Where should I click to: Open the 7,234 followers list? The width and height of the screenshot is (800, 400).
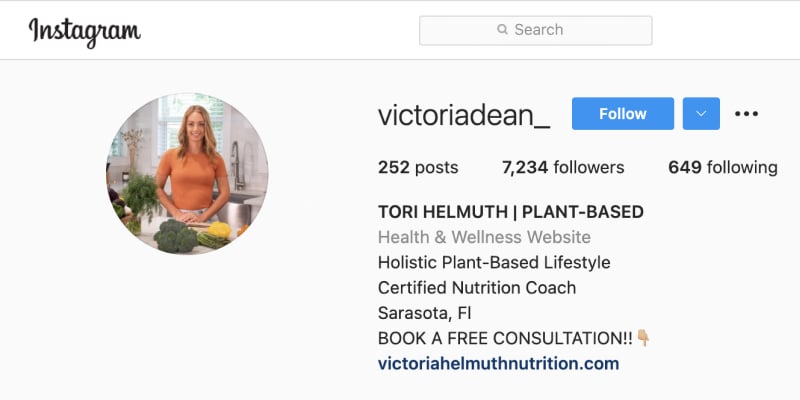pos(563,167)
